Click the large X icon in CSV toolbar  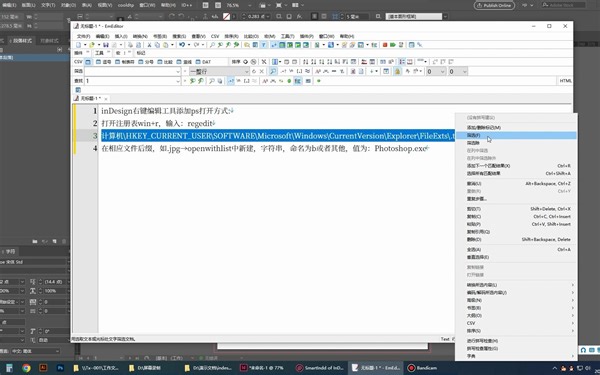click(264, 62)
